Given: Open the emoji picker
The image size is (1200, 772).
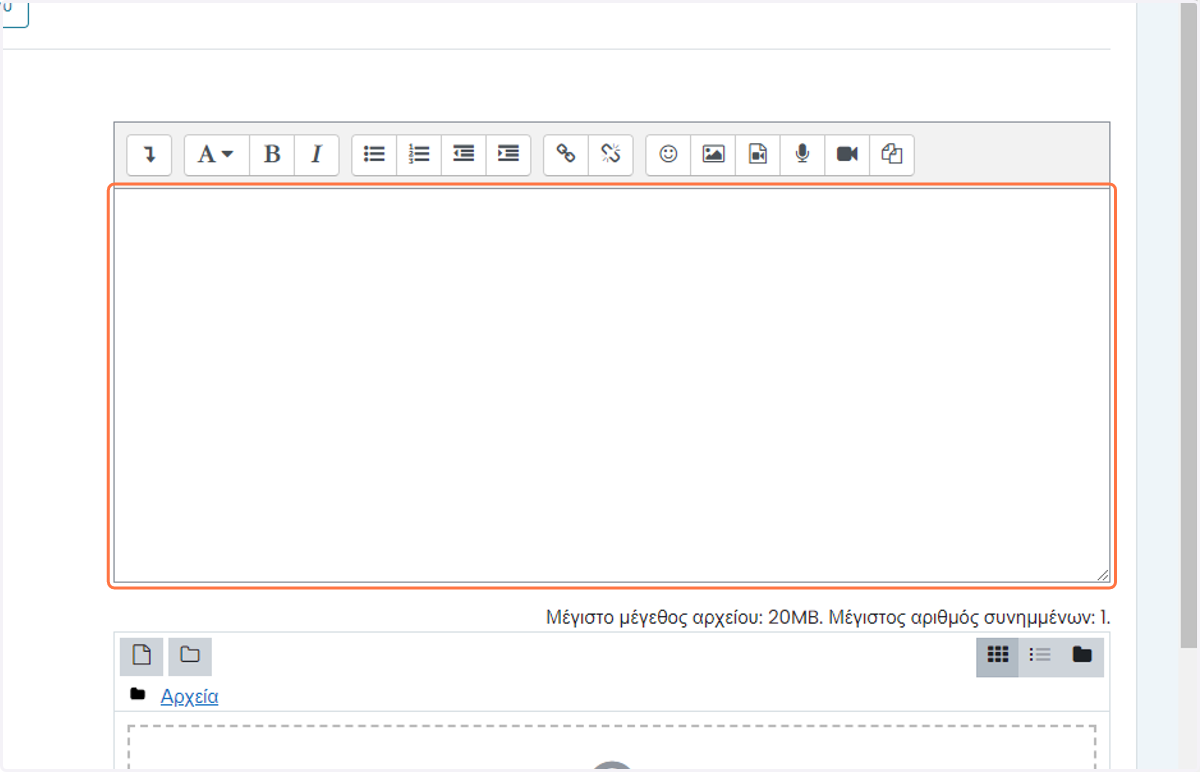Looking at the screenshot, I should click(x=668, y=155).
